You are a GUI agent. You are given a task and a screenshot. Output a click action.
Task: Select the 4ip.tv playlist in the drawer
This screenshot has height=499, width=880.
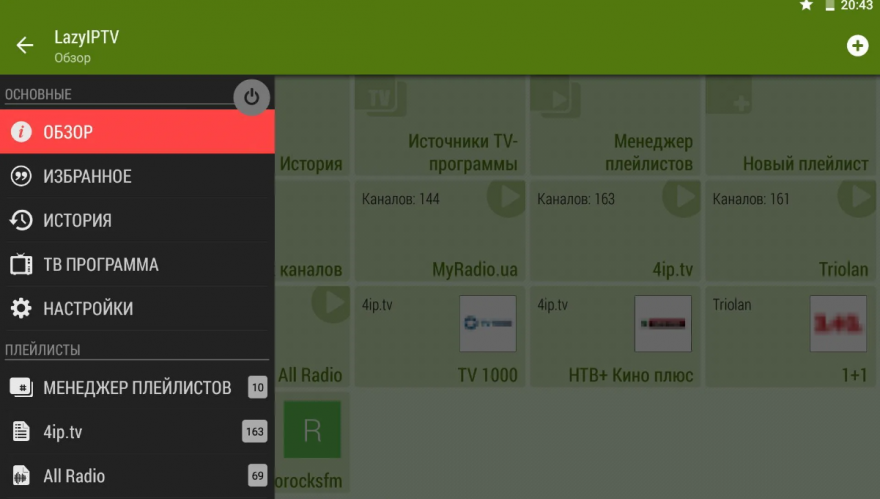click(137, 432)
